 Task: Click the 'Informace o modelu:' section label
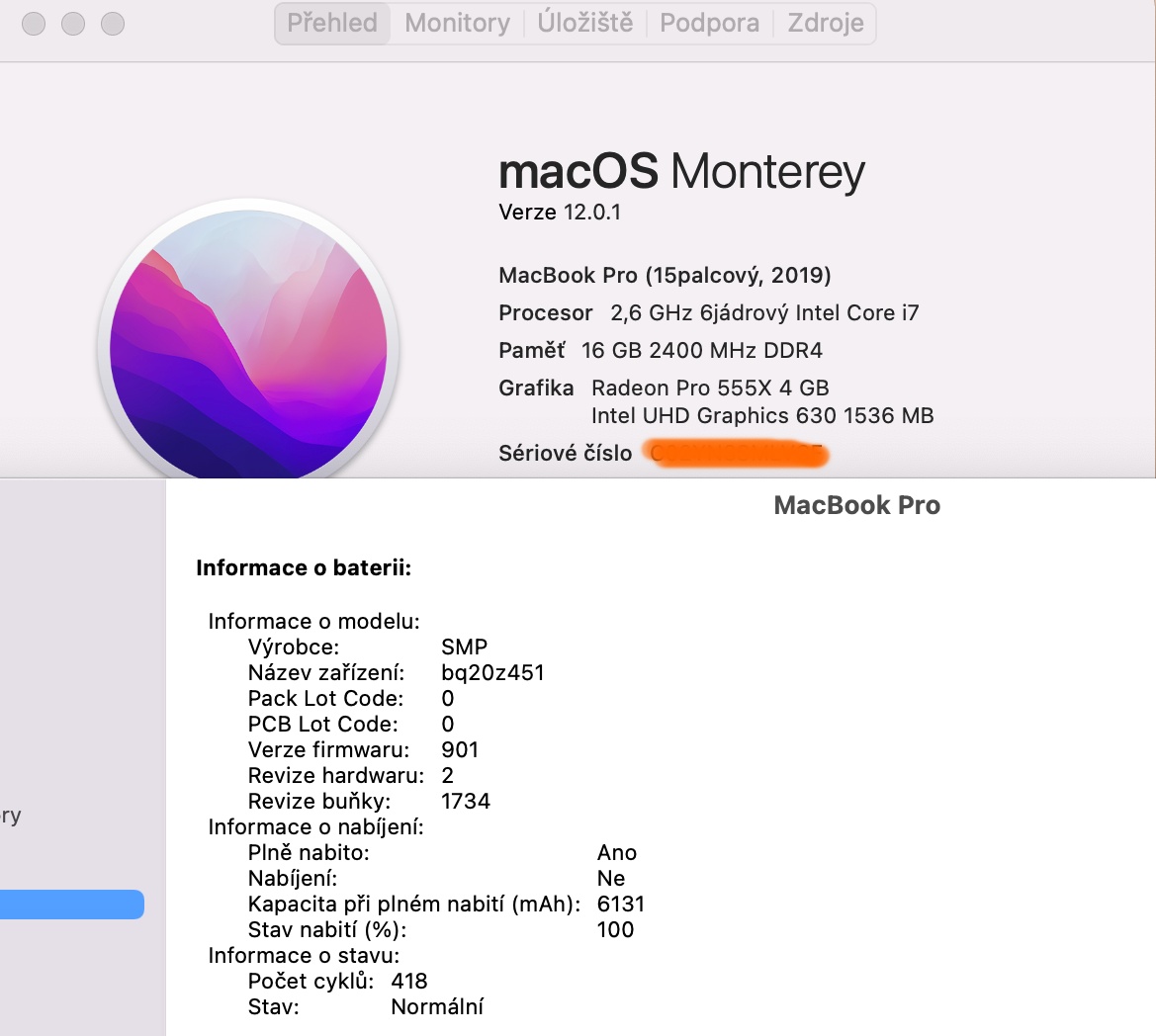point(313,621)
